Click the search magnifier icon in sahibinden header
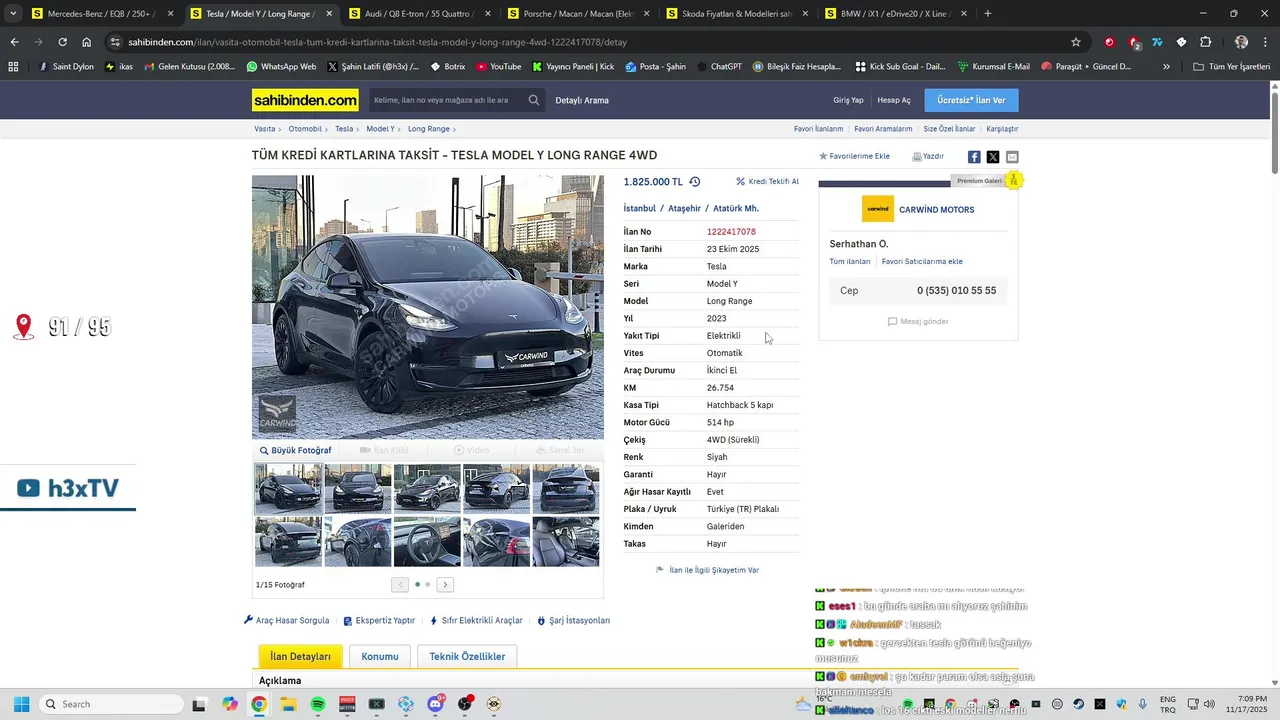This screenshot has width=1280, height=720. 534,100
